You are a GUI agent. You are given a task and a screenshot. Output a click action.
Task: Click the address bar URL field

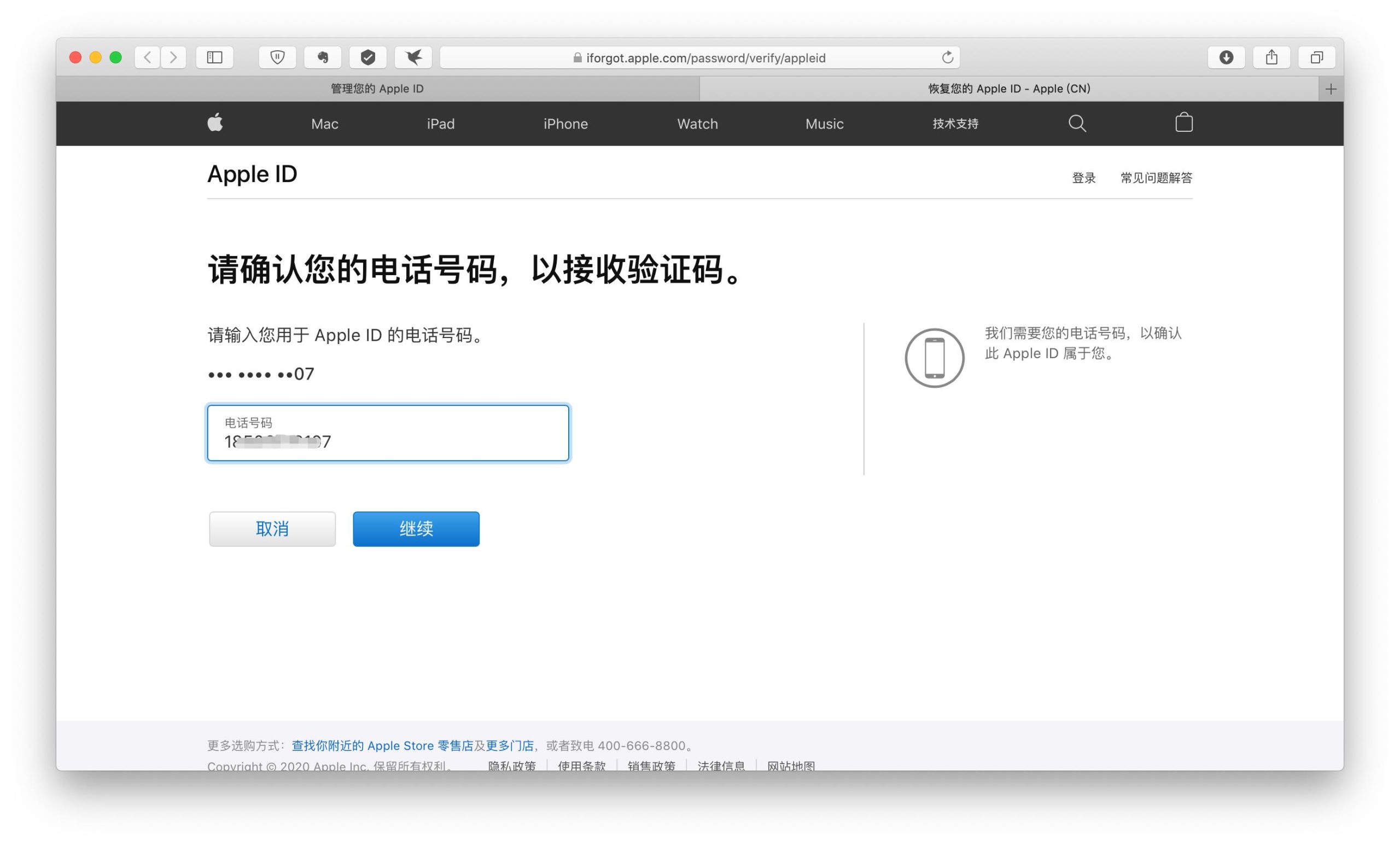[700, 57]
